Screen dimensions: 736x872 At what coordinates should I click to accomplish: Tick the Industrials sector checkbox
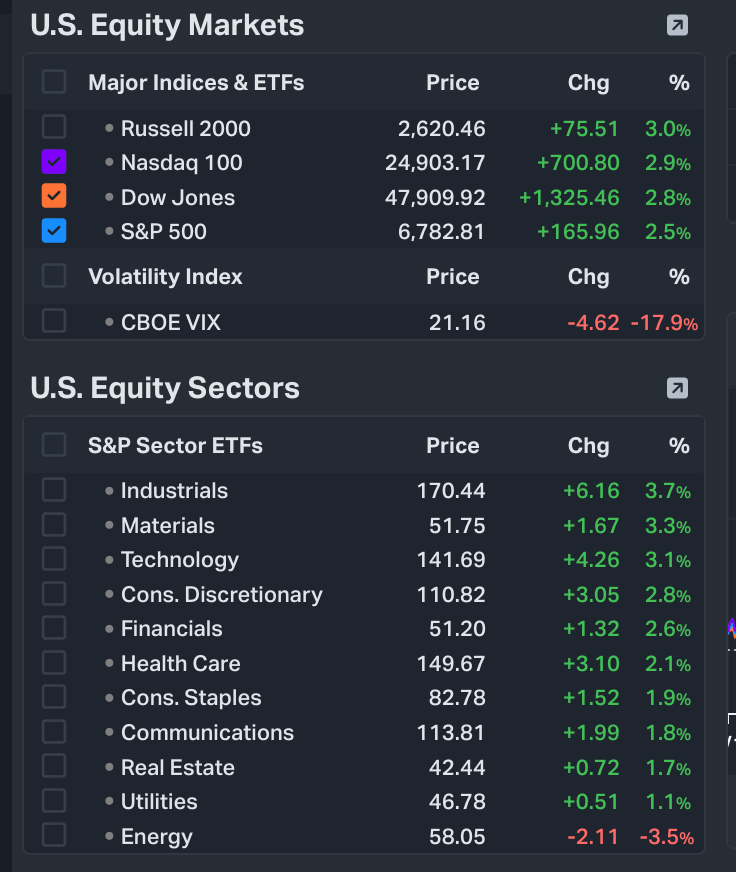[54, 490]
